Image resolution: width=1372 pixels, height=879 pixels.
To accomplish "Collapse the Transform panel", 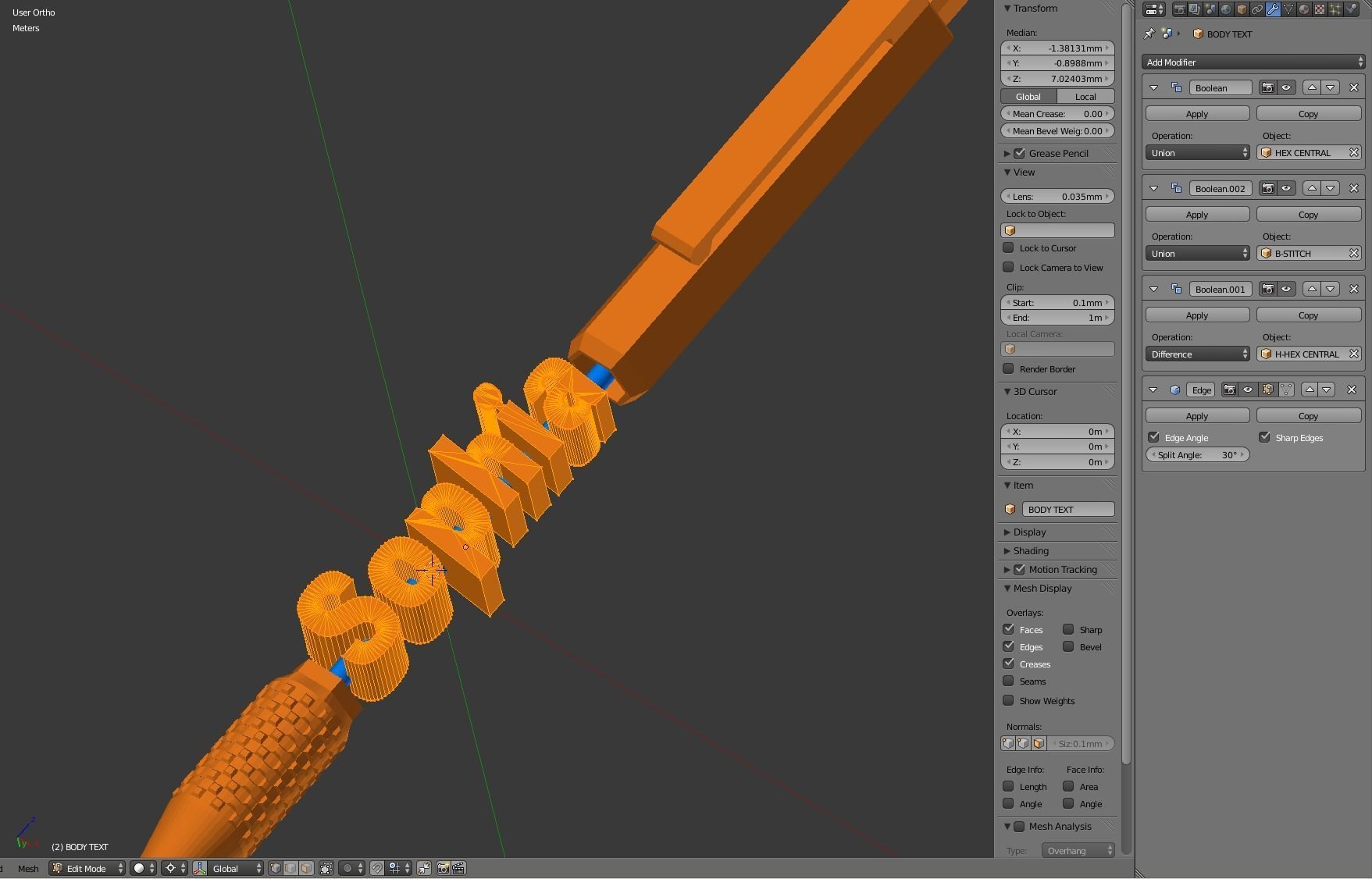I will pos(1007,8).
